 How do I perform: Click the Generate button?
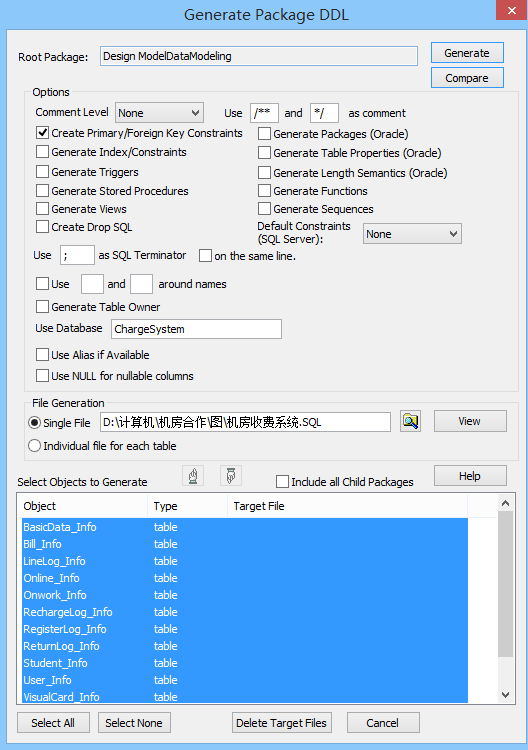[x=467, y=53]
